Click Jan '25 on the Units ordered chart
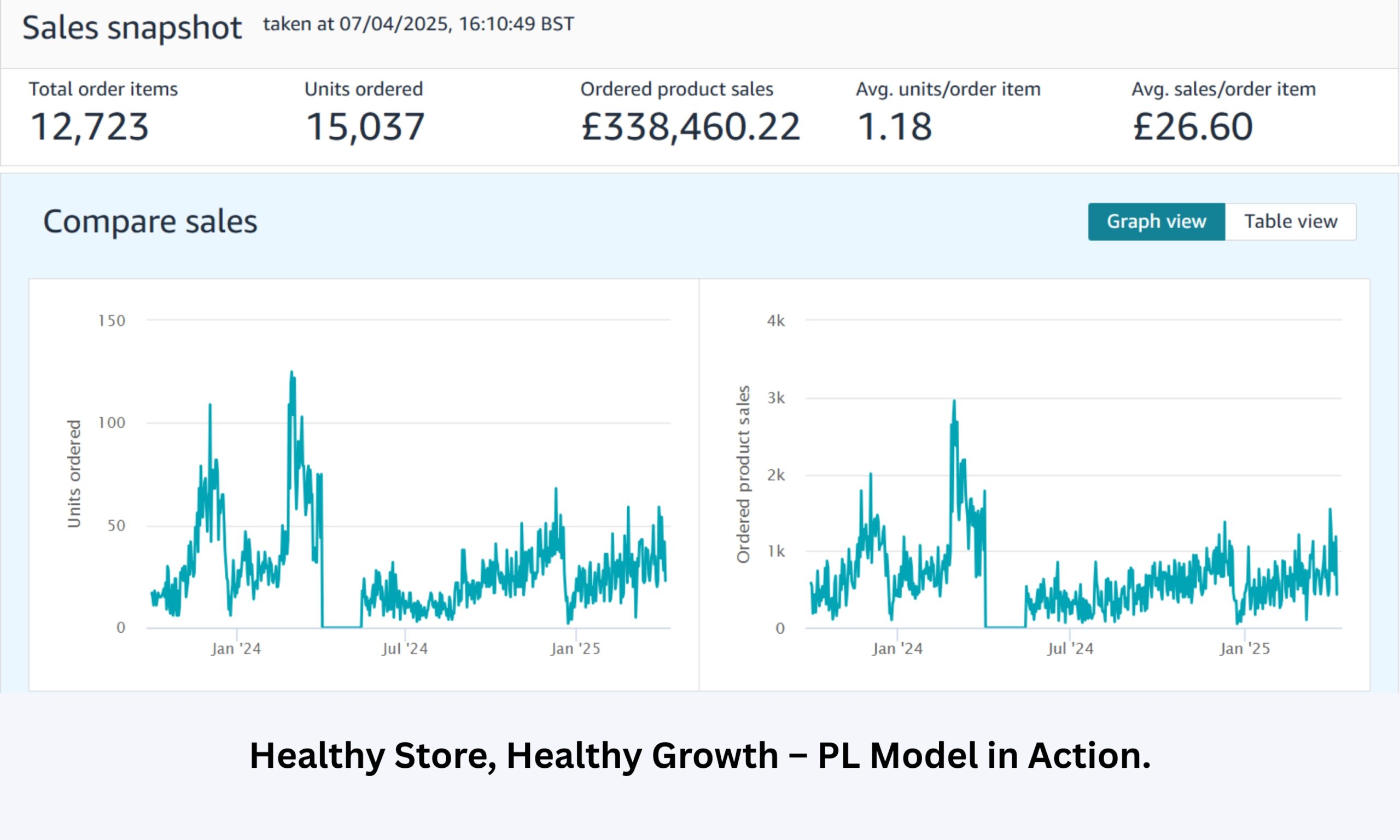 tap(575, 649)
